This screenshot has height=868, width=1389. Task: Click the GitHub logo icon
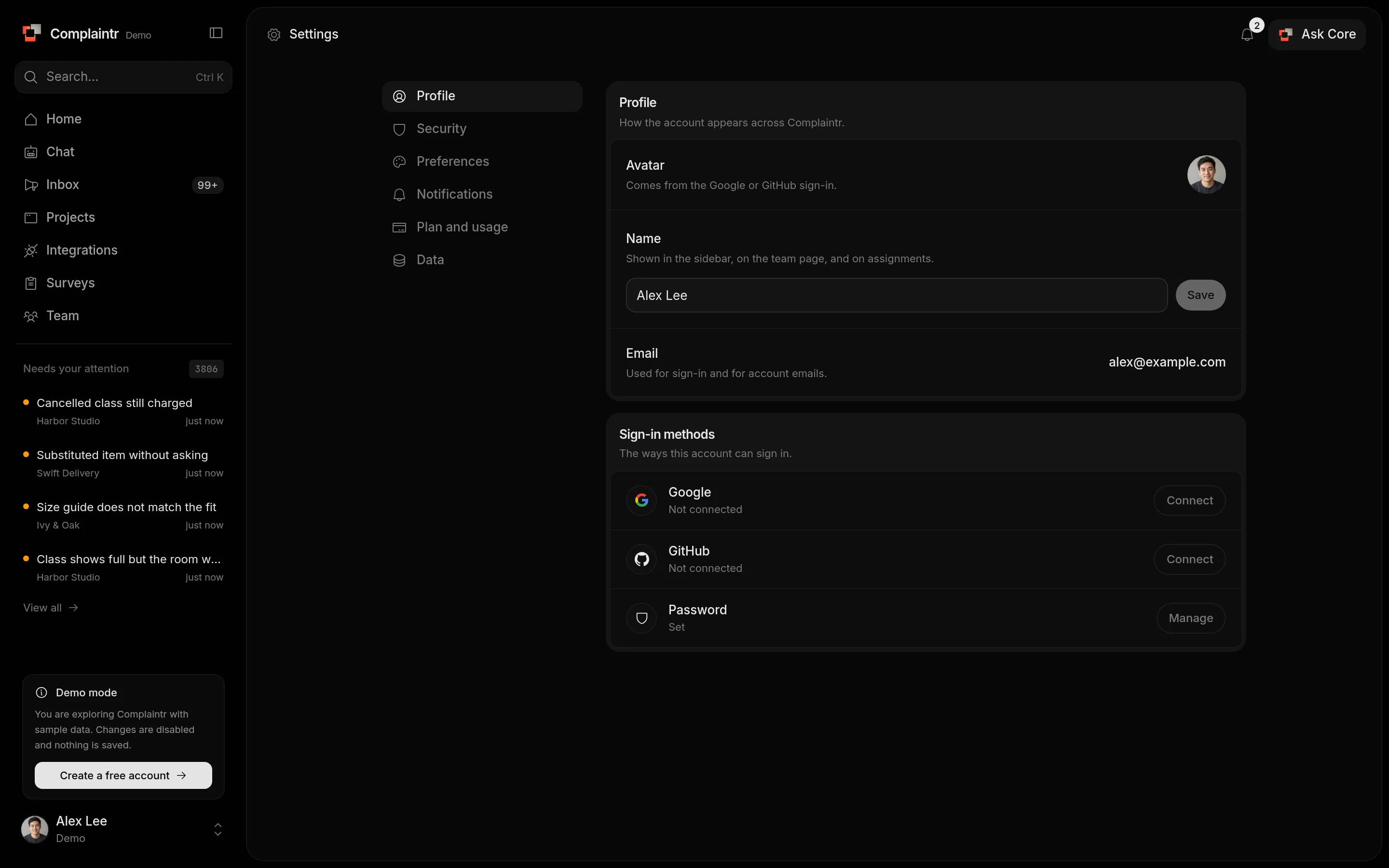point(642,559)
